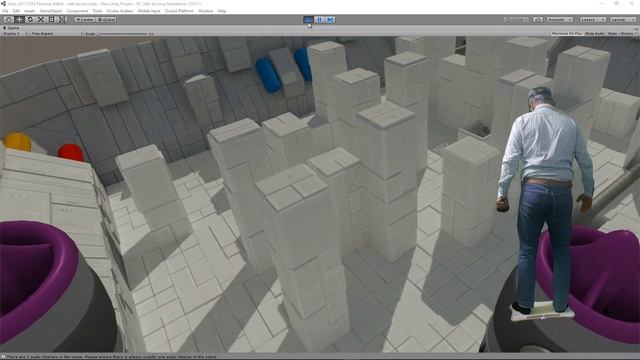Screen dimensions: 640x360
Task: Open the Free Aspect dropdown
Action: pos(56,33)
